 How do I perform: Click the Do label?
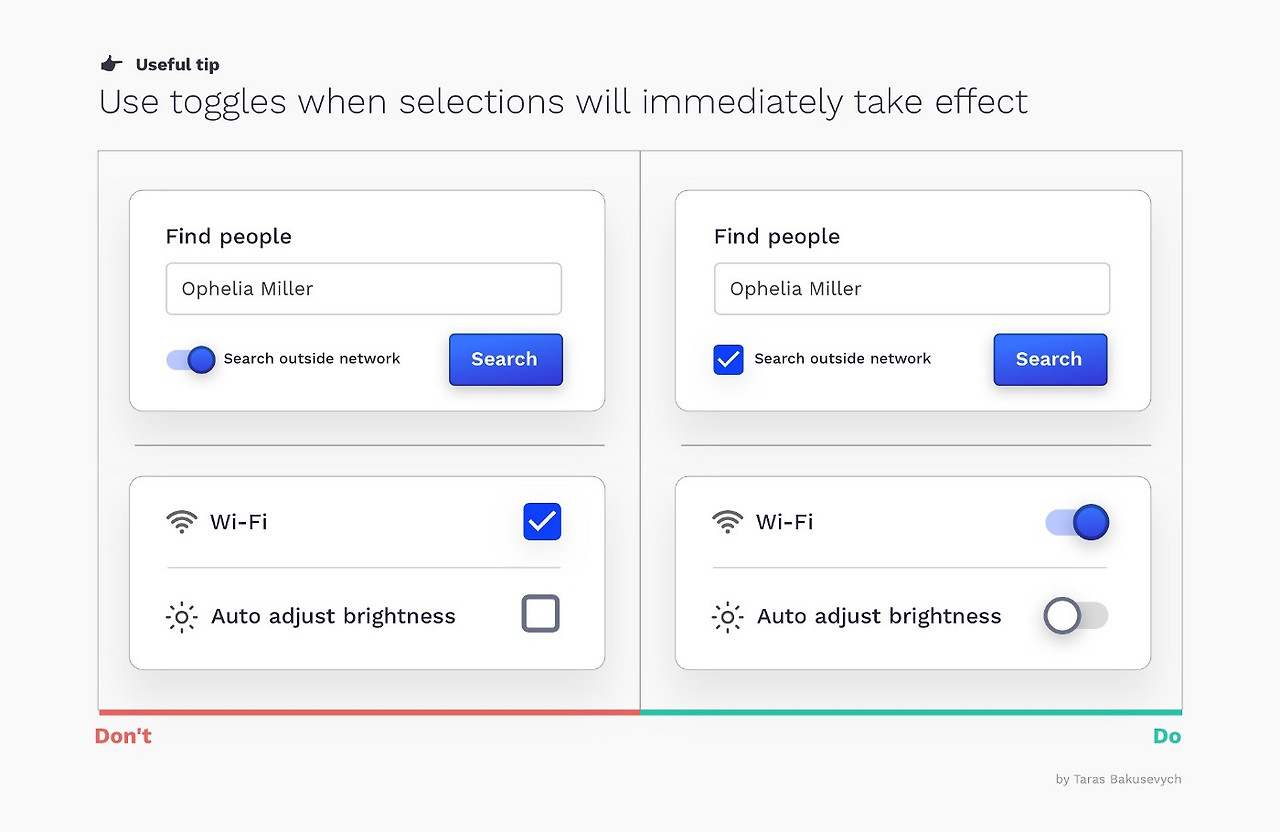1167,735
